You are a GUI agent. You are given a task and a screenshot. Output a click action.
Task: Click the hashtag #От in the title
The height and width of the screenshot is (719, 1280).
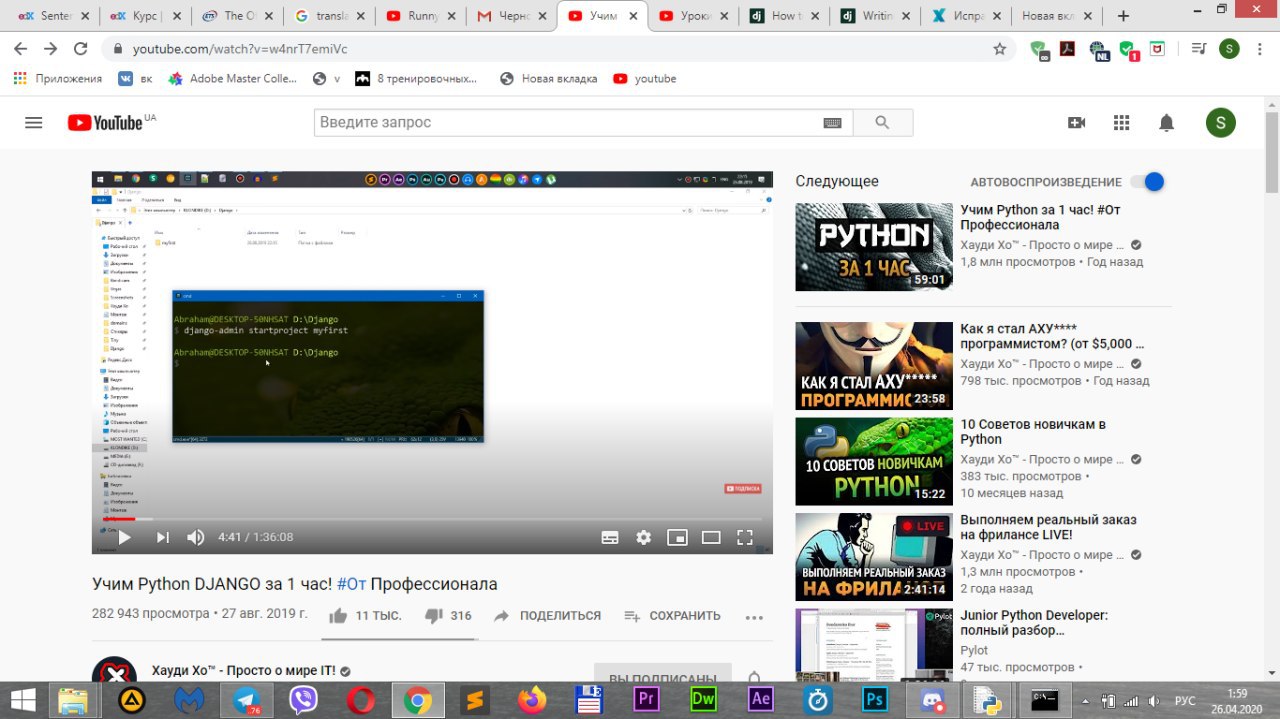pos(351,584)
